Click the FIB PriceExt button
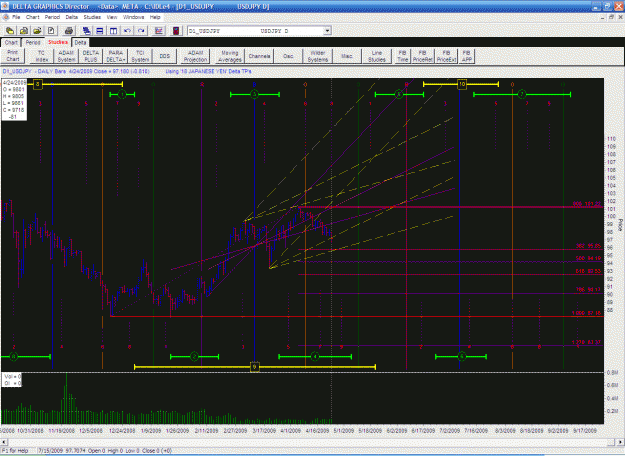This screenshot has width=625, height=456. tap(446, 56)
